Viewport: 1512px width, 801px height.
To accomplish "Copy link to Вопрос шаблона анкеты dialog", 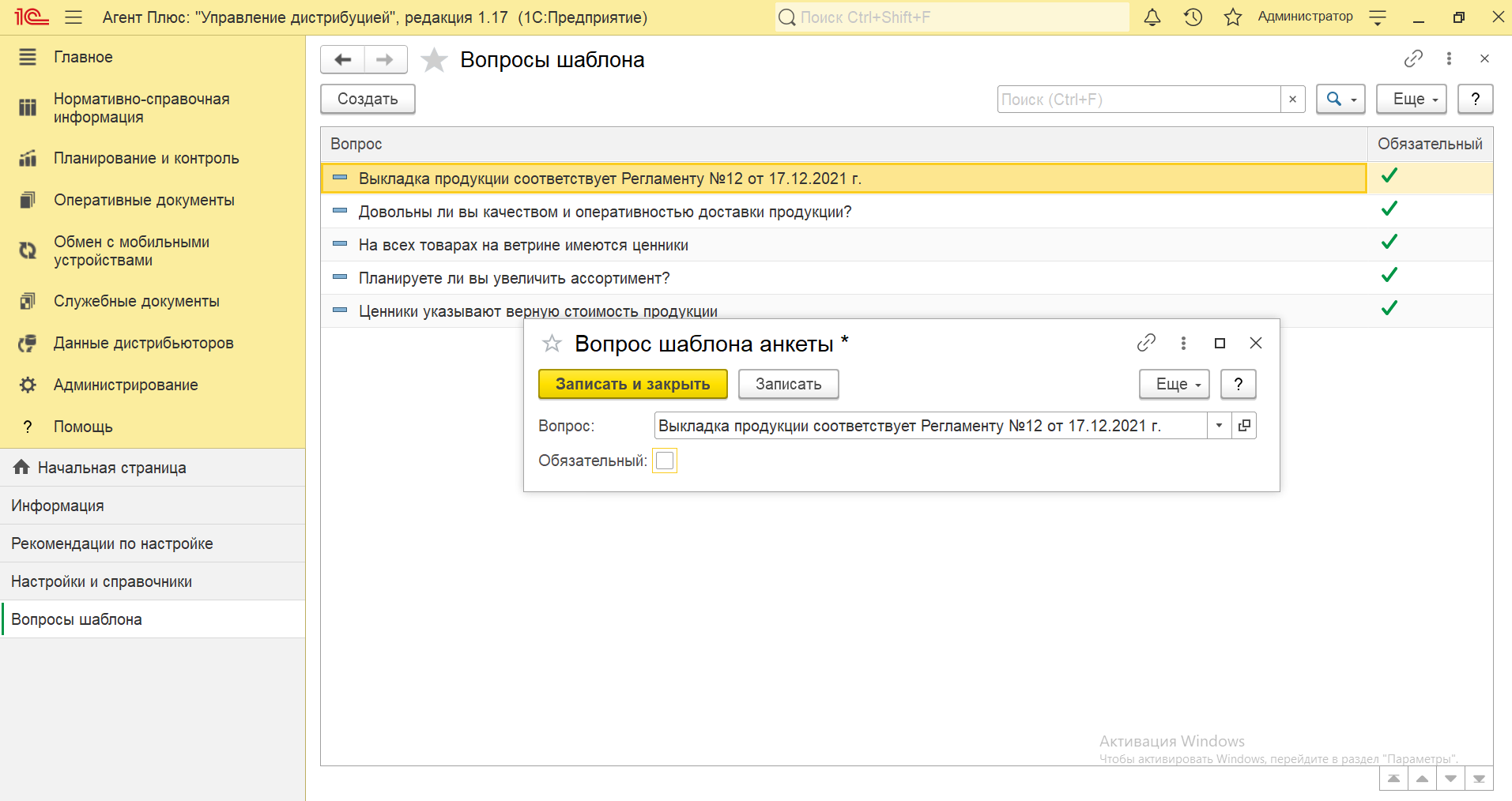I will 1146,343.
